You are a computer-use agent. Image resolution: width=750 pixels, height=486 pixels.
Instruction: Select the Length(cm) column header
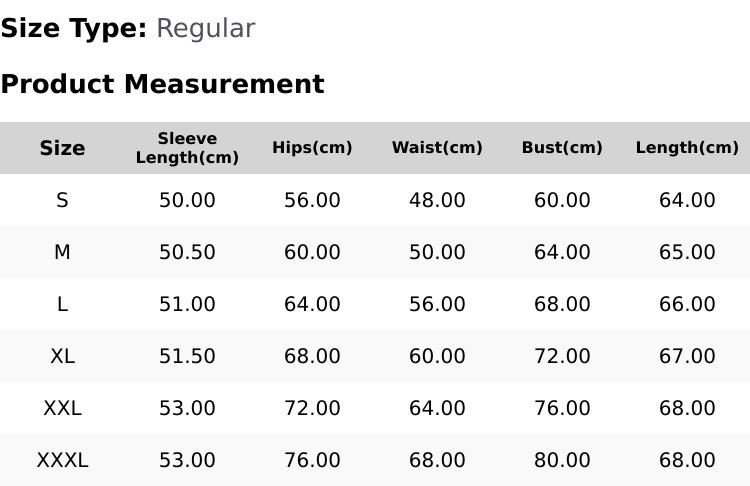click(x=687, y=147)
